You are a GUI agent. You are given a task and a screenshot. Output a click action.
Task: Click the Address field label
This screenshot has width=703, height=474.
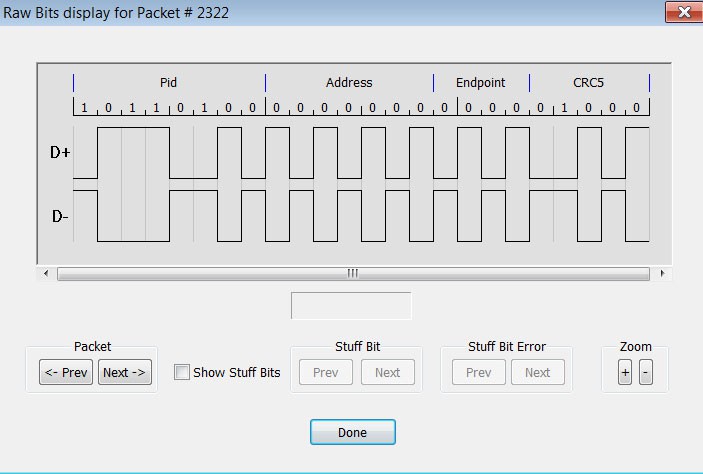point(349,83)
